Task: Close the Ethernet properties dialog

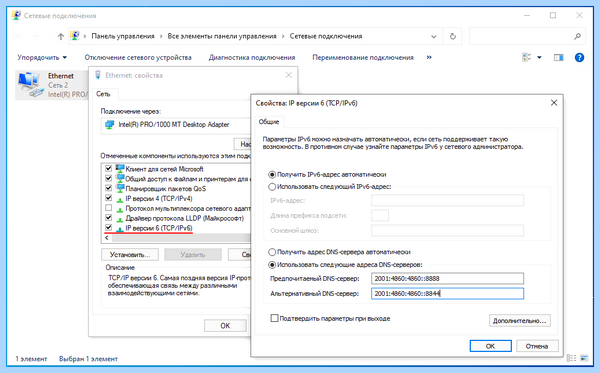Action: (x=289, y=75)
